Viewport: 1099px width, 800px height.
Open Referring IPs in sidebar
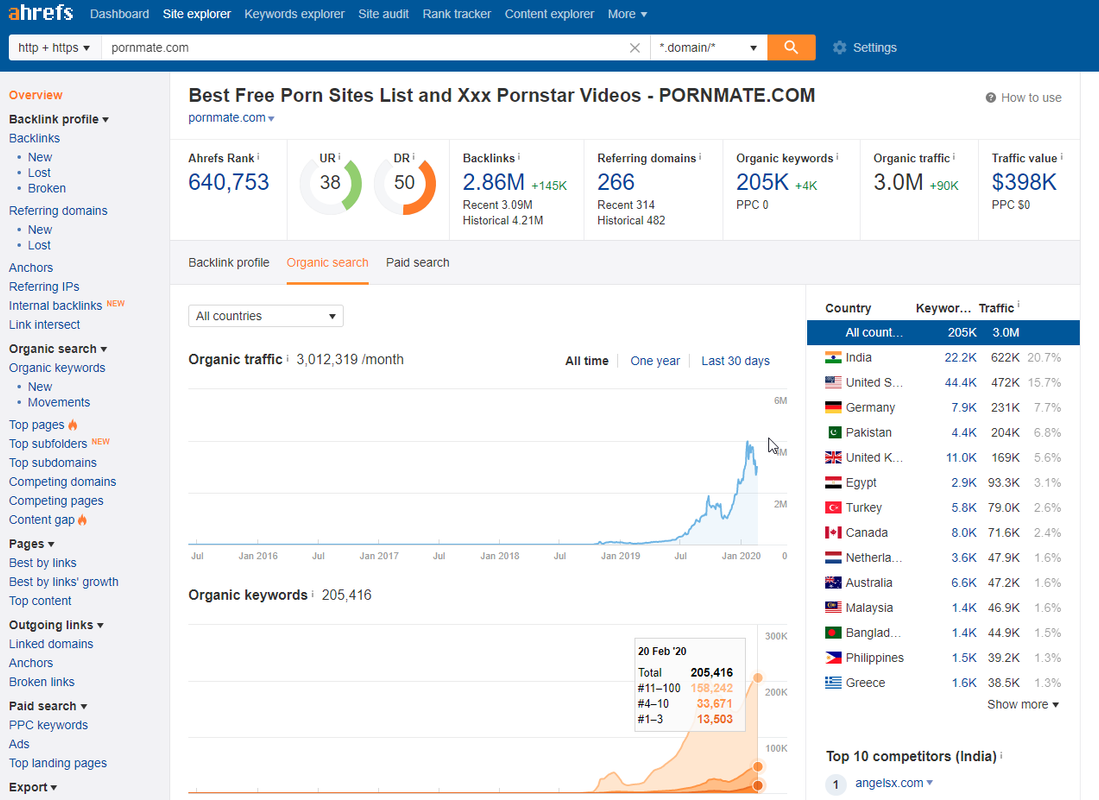tap(44, 287)
